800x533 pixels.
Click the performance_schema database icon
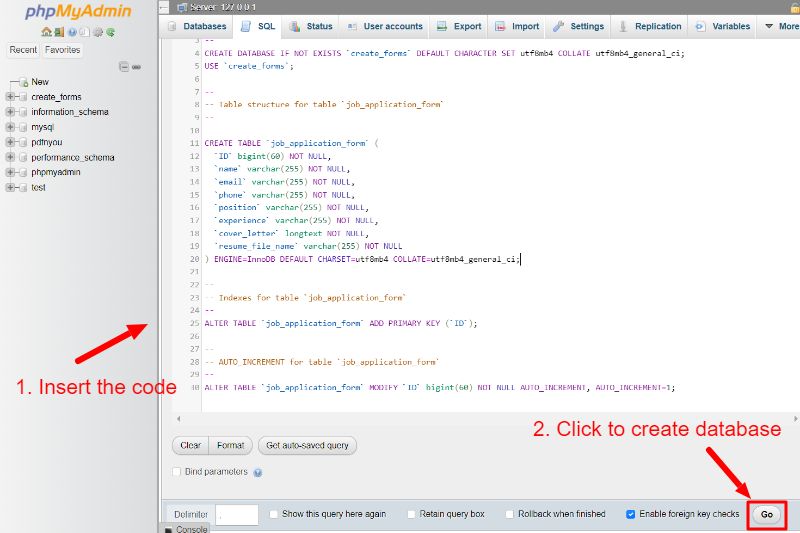click(23, 158)
